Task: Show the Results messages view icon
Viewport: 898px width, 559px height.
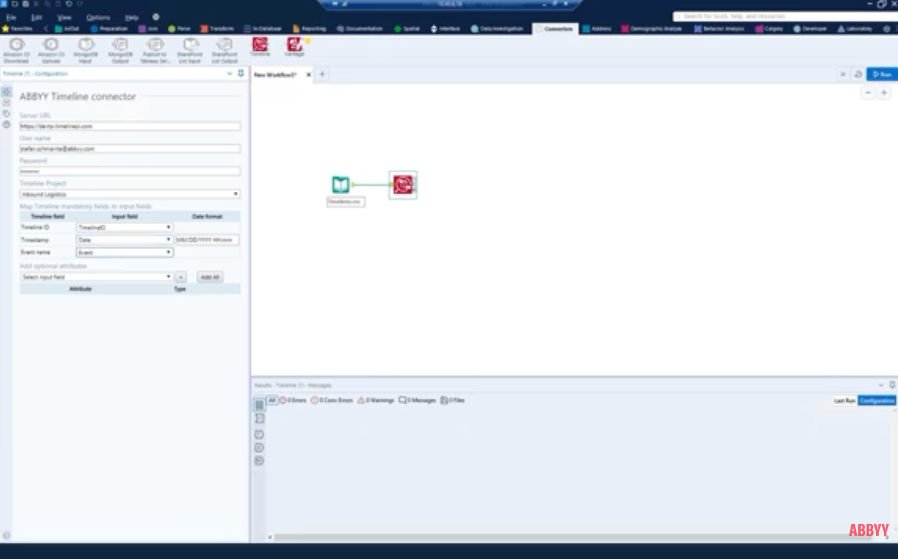Action: (259, 405)
